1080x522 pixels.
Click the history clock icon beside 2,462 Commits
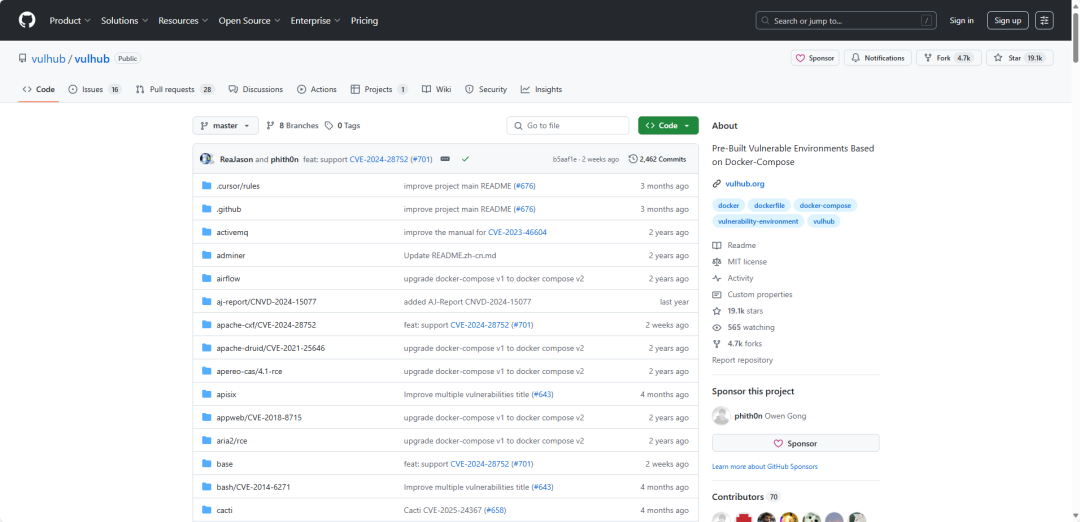coord(633,159)
